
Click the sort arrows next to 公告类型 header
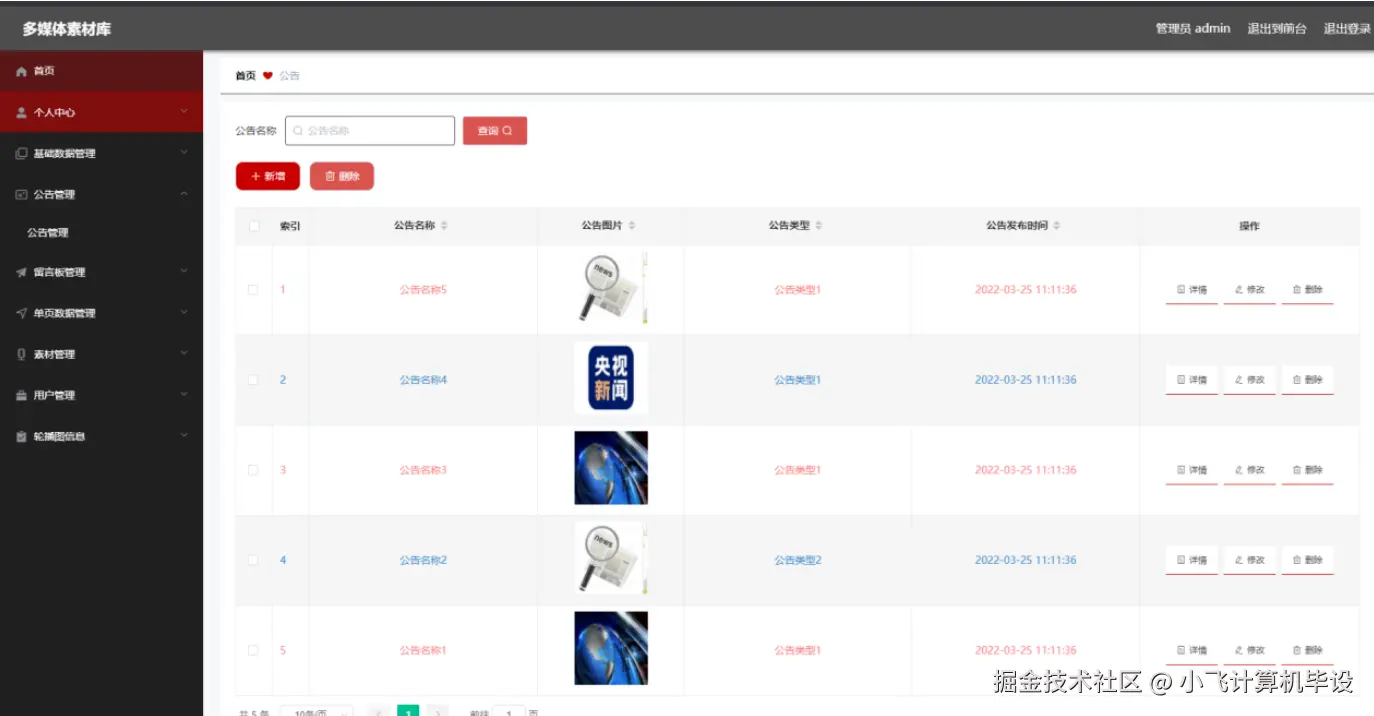[x=819, y=226]
